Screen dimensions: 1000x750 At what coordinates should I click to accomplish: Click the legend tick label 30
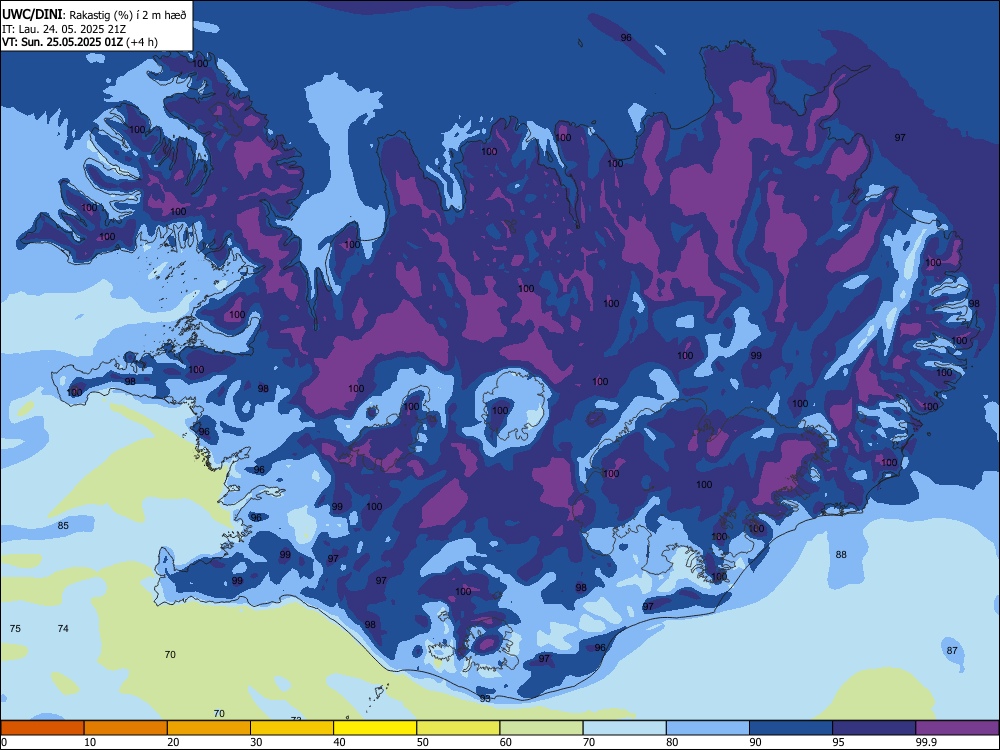(256, 742)
